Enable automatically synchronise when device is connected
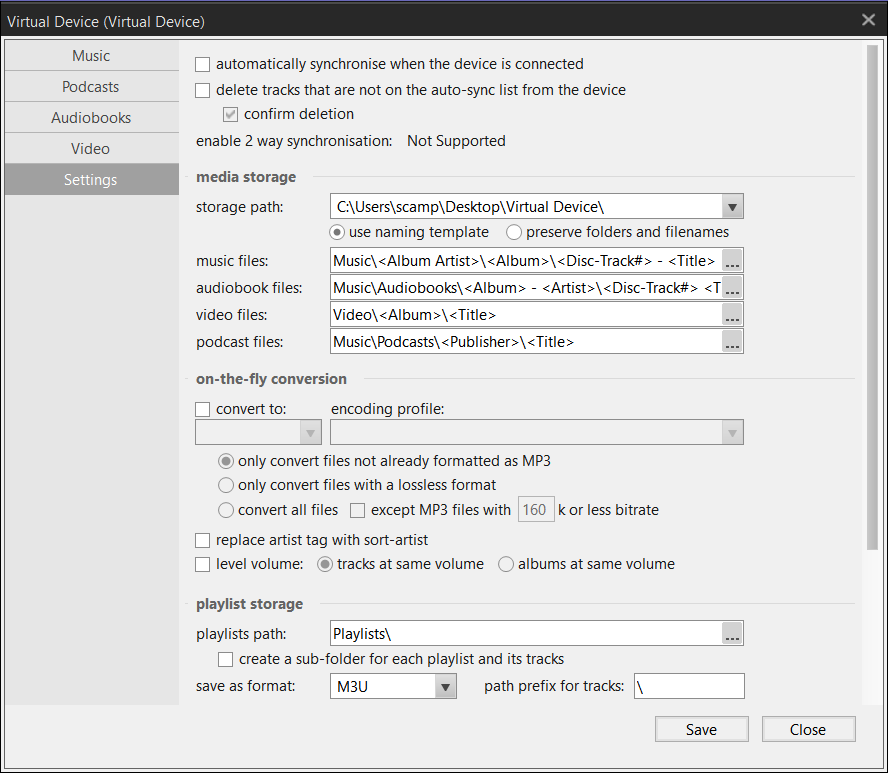 [203, 64]
